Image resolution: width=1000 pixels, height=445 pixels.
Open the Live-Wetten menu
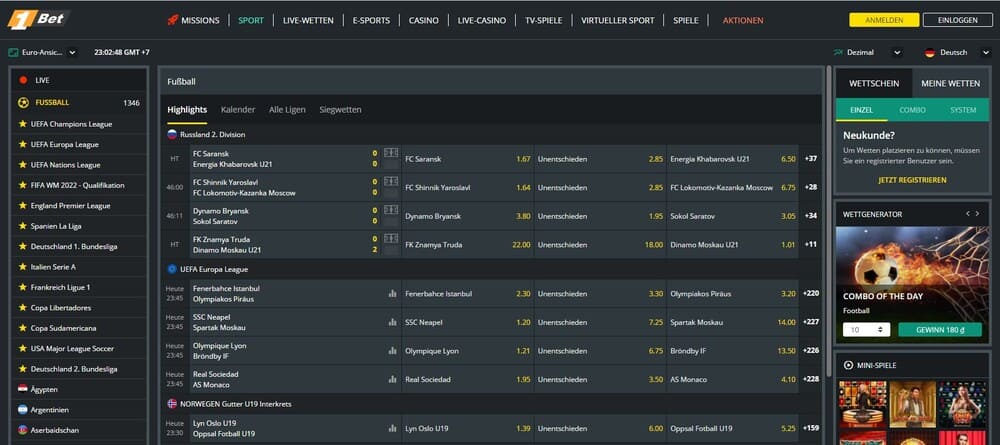coord(308,20)
